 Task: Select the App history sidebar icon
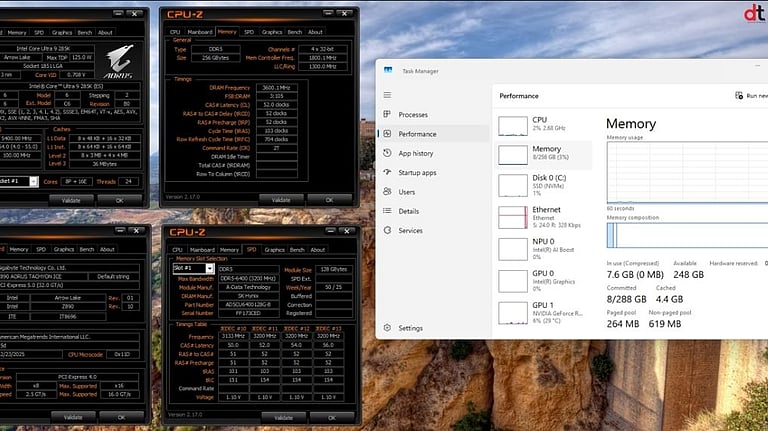point(387,153)
